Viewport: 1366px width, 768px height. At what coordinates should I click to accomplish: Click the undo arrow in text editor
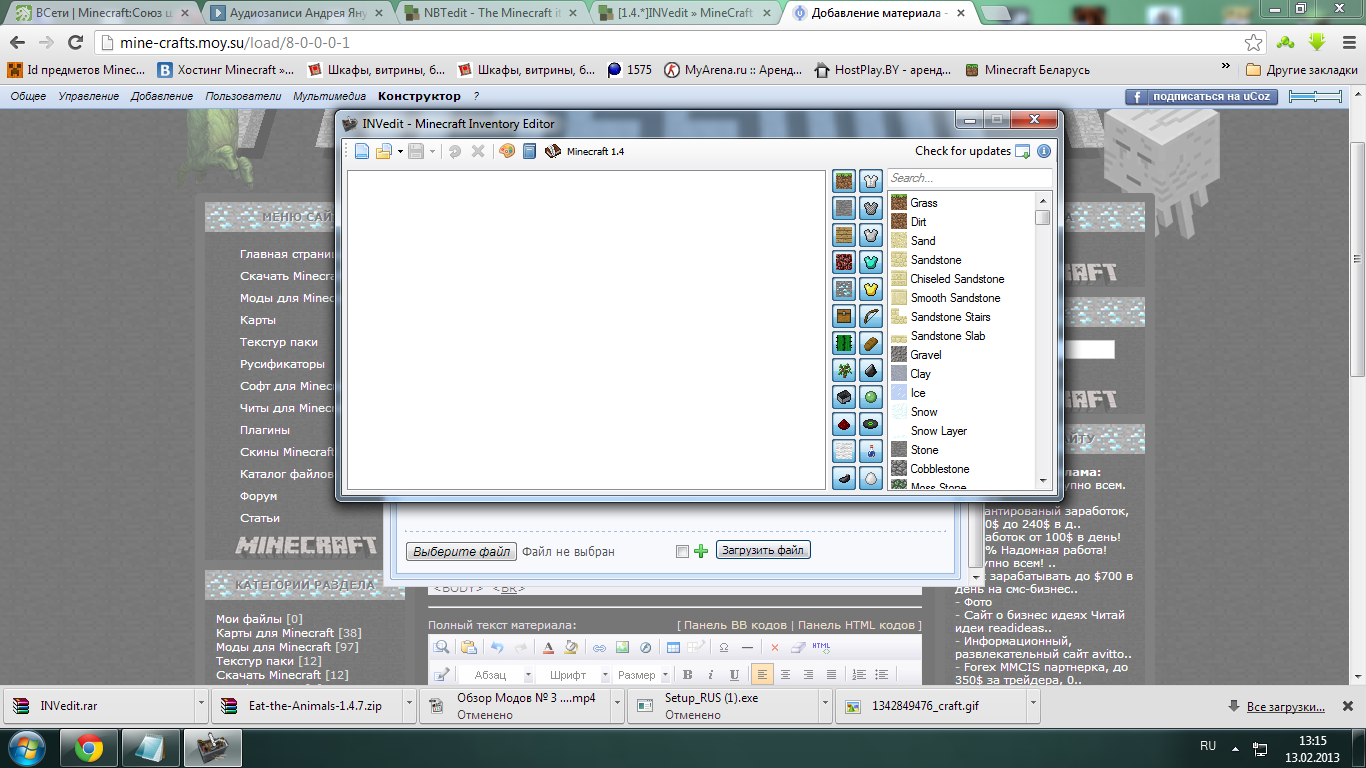tap(497, 647)
